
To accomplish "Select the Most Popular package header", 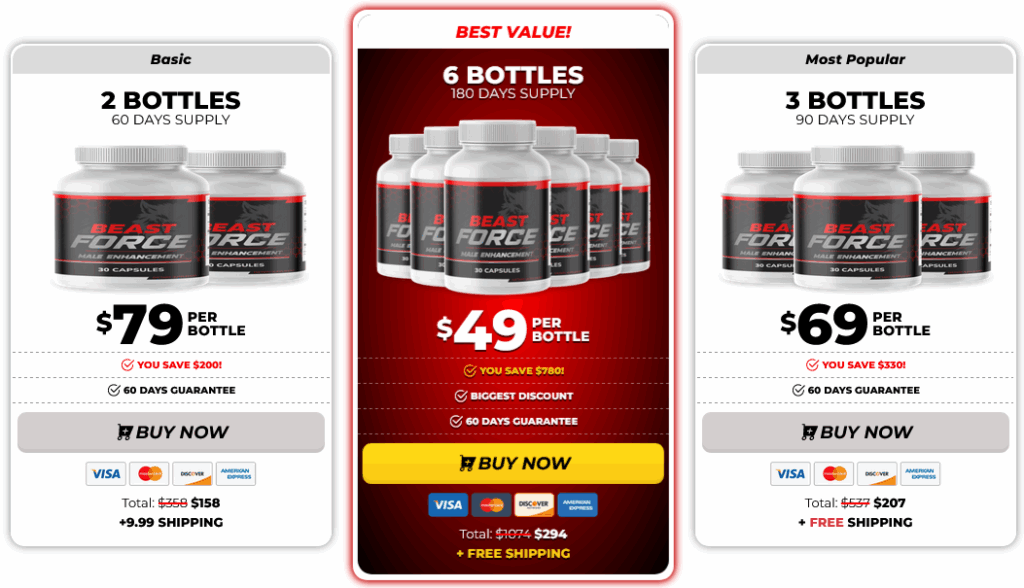I will (856, 59).
